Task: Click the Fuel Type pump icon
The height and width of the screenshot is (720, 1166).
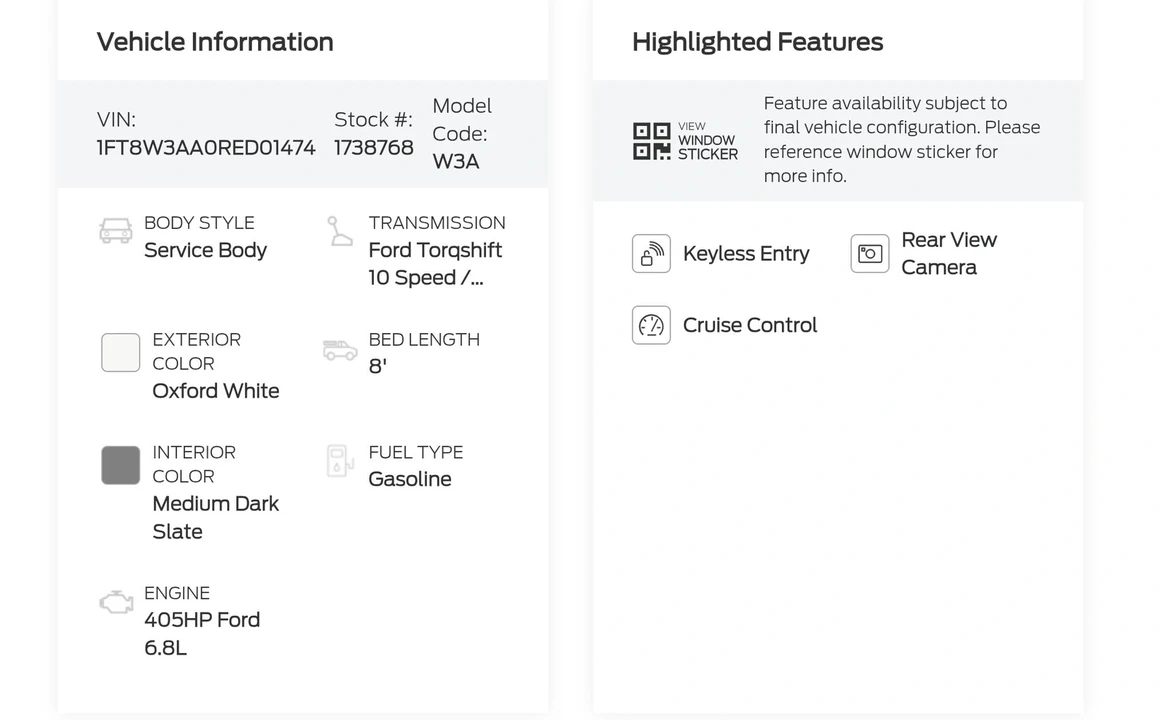Action: click(x=339, y=461)
